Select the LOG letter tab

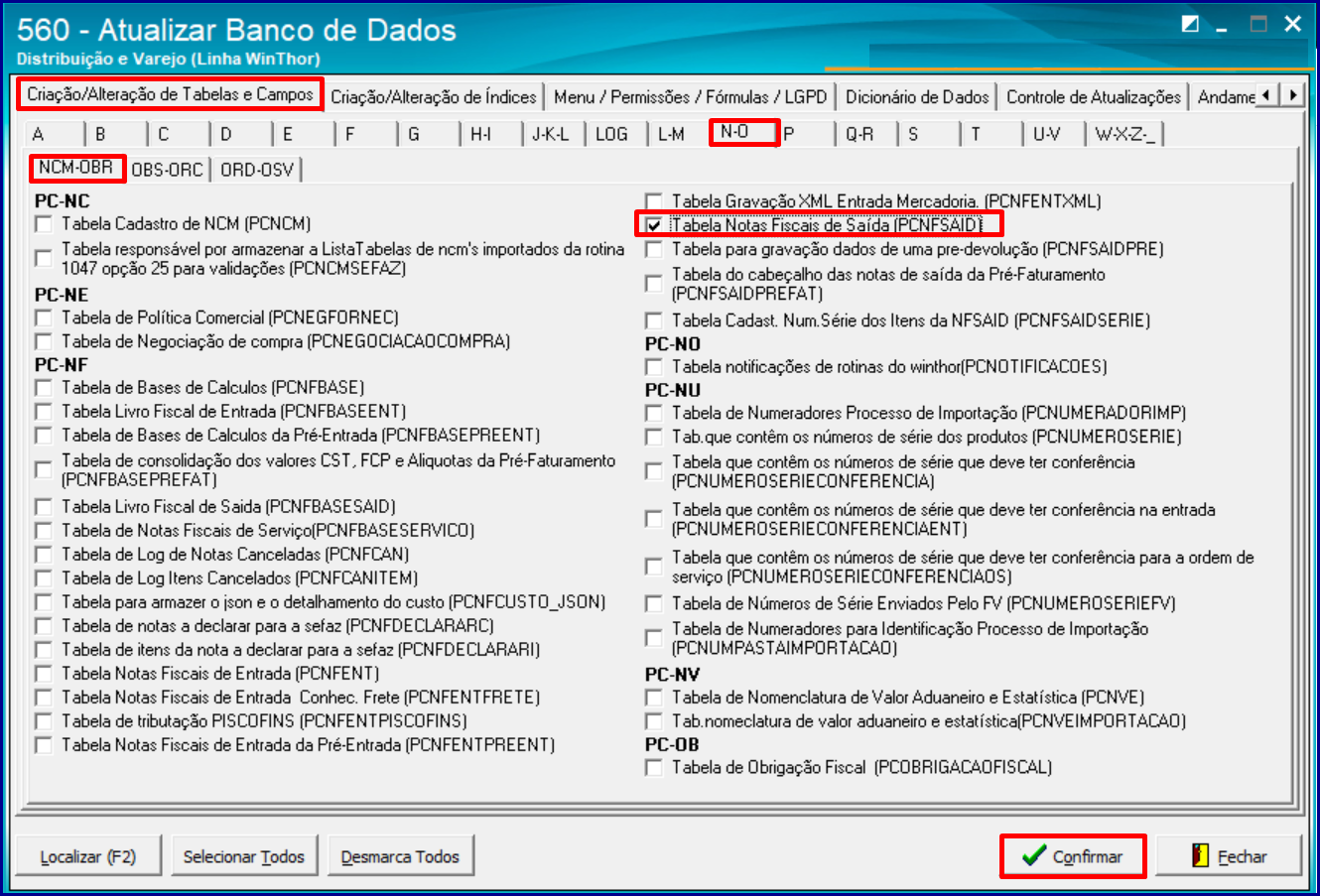pos(615,134)
